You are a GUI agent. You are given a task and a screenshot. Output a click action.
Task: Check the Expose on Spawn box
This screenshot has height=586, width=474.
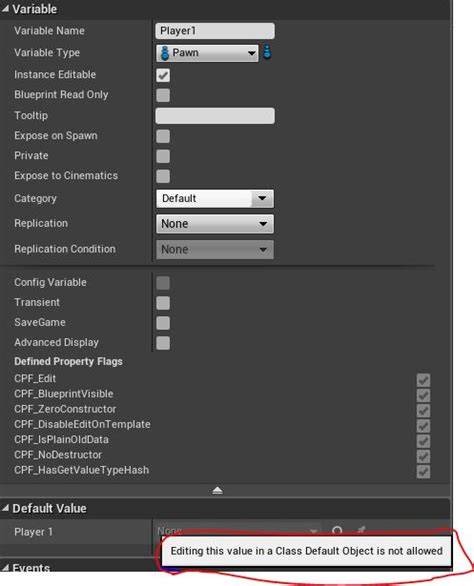(163, 136)
